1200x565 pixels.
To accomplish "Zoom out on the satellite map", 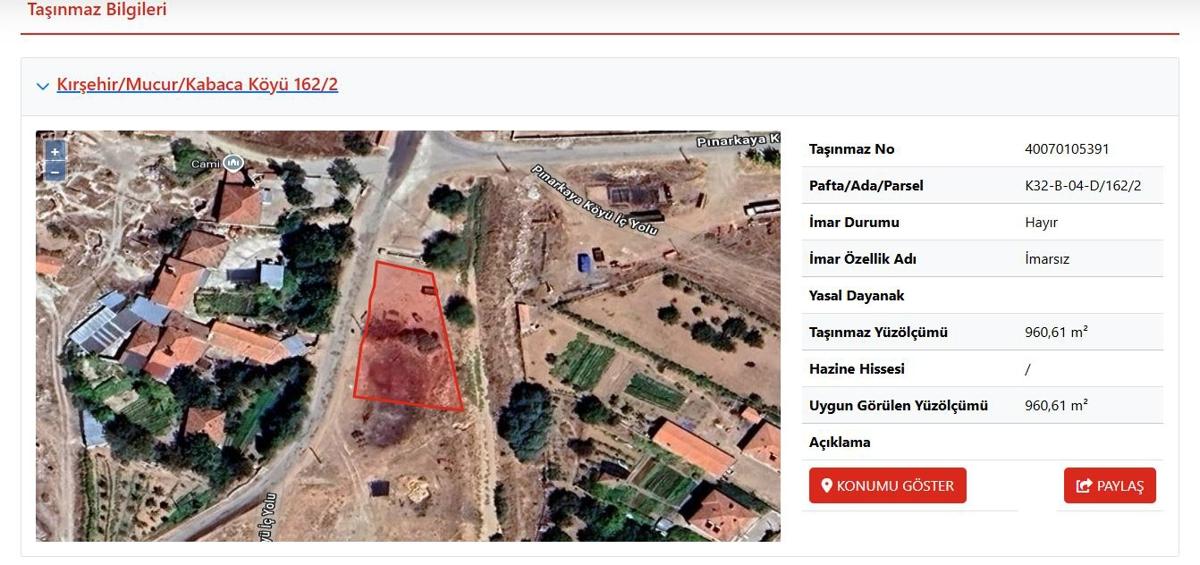I will (x=55, y=171).
